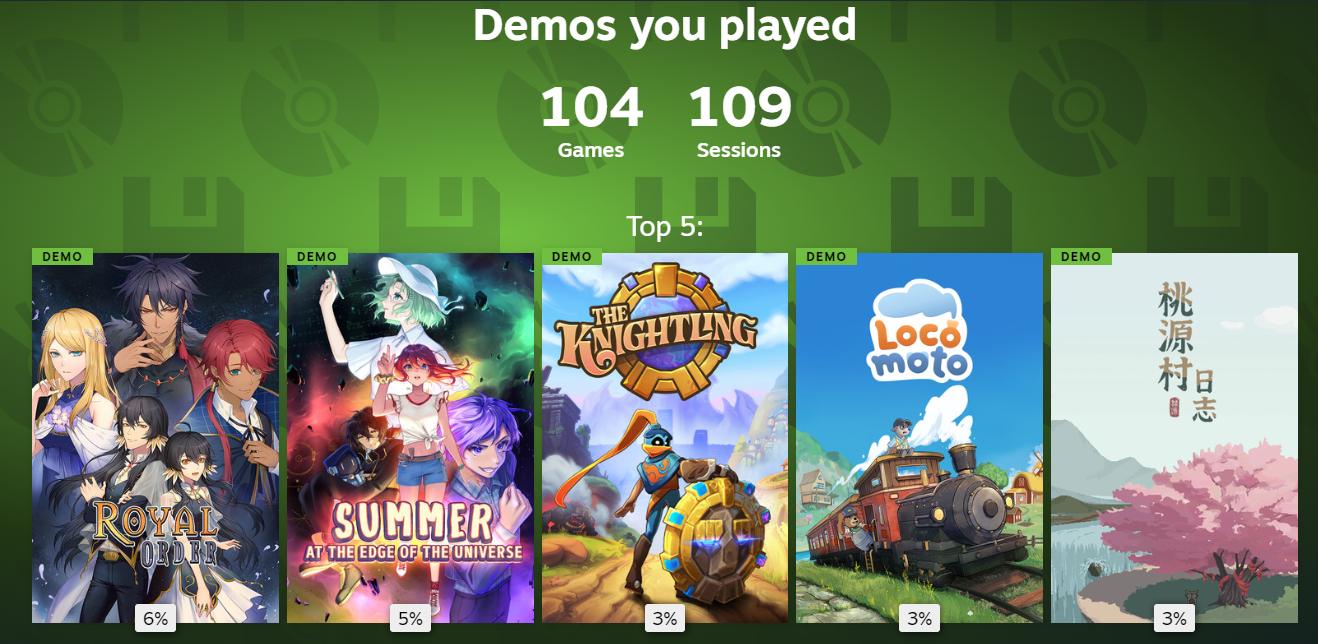The width and height of the screenshot is (1318, 644).
Task: Click the 3% badge under Locomoto
Action: (x=919, y=619)
